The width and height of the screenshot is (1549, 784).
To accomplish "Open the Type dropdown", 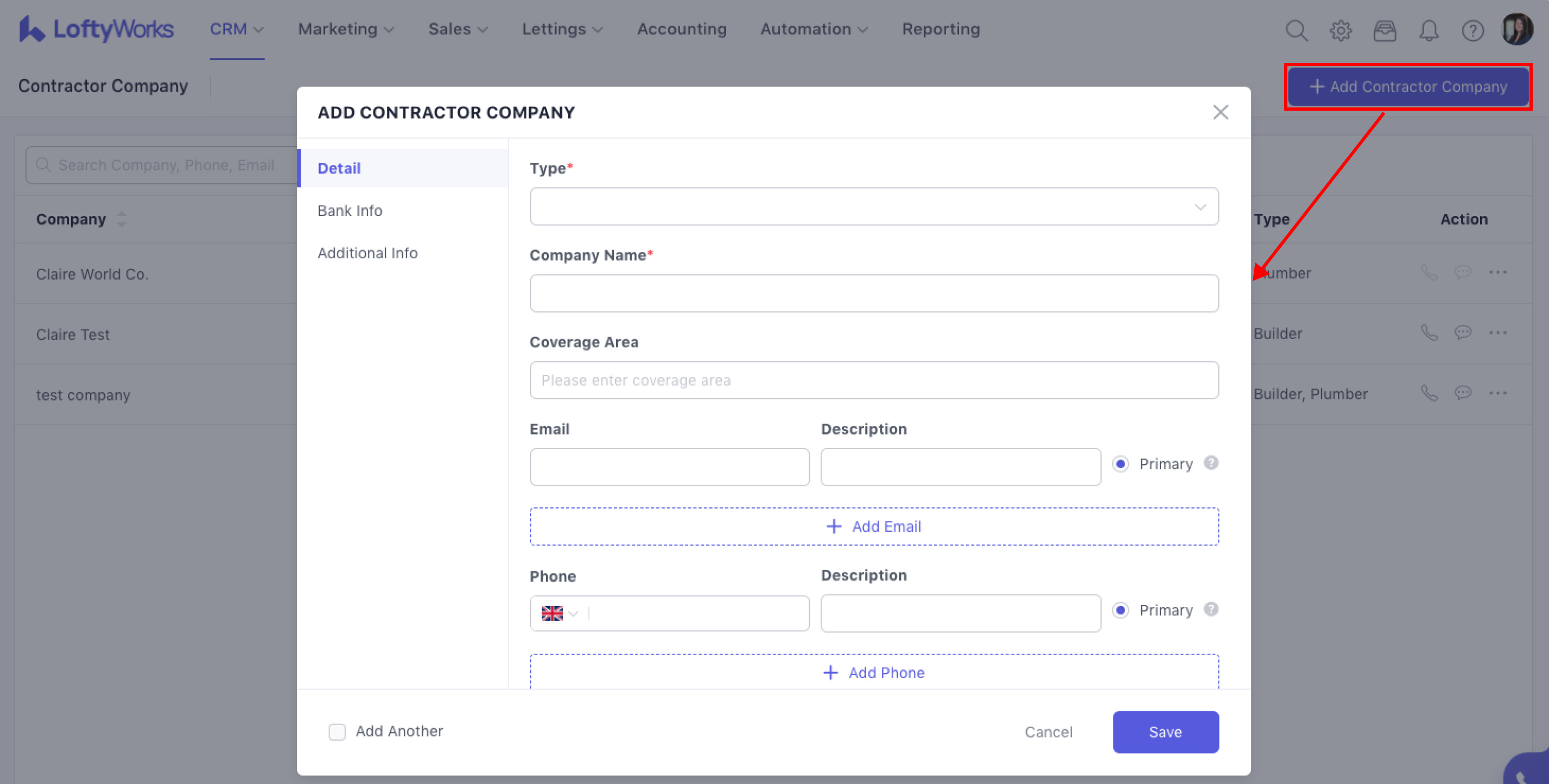I will tap(874, 207).
